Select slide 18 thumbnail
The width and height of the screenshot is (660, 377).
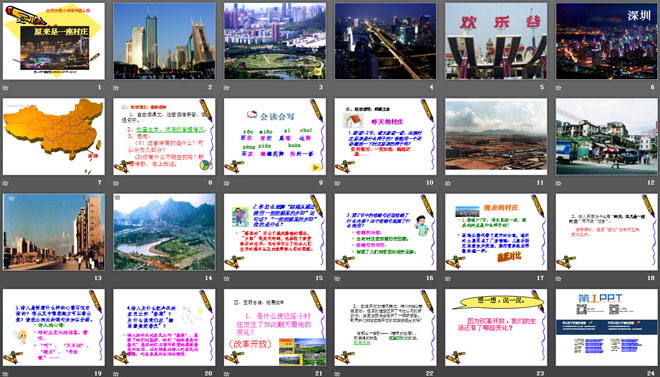607,232
